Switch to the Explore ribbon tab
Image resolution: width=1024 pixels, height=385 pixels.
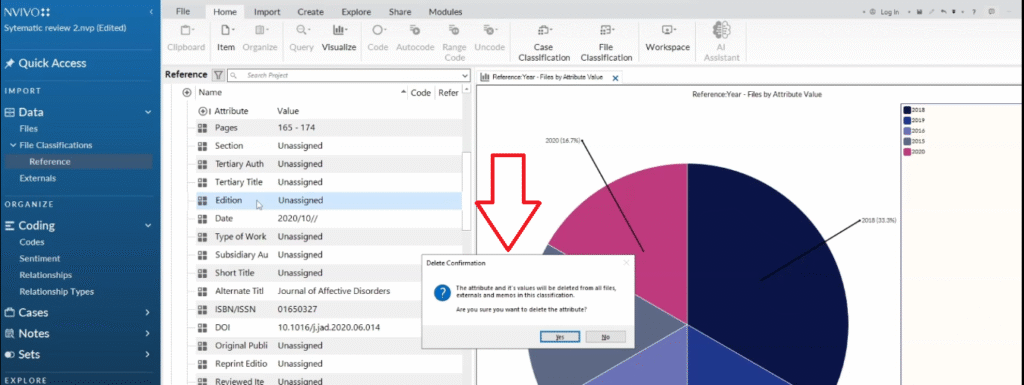356,12
